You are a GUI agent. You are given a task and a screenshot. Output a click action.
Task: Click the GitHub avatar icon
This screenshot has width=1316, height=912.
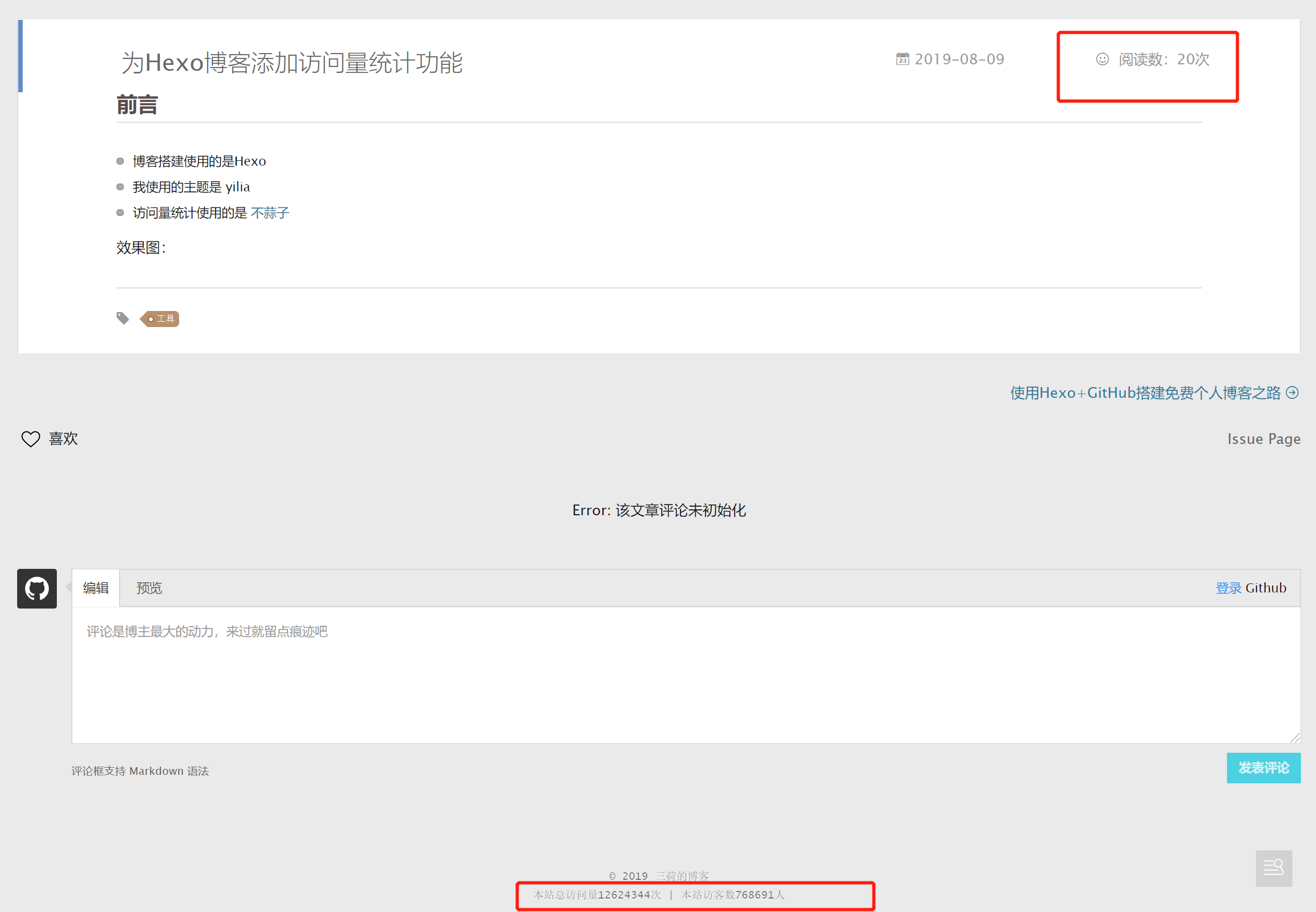pos(36,588)
